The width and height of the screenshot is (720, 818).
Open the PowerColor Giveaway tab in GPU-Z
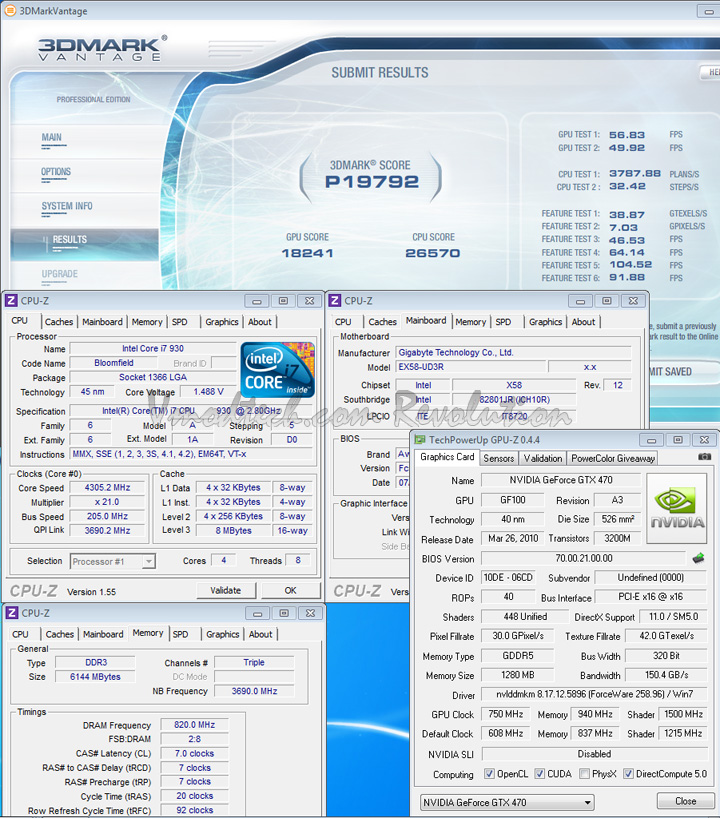click(613, 459)
